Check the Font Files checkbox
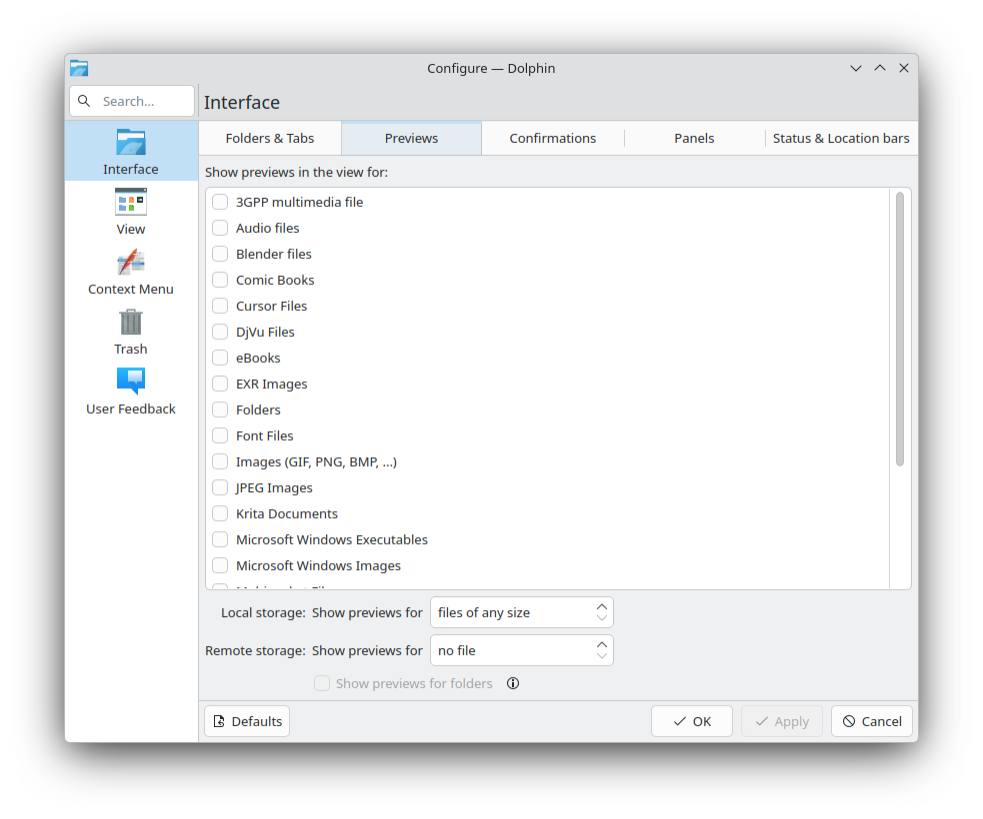 220,435
